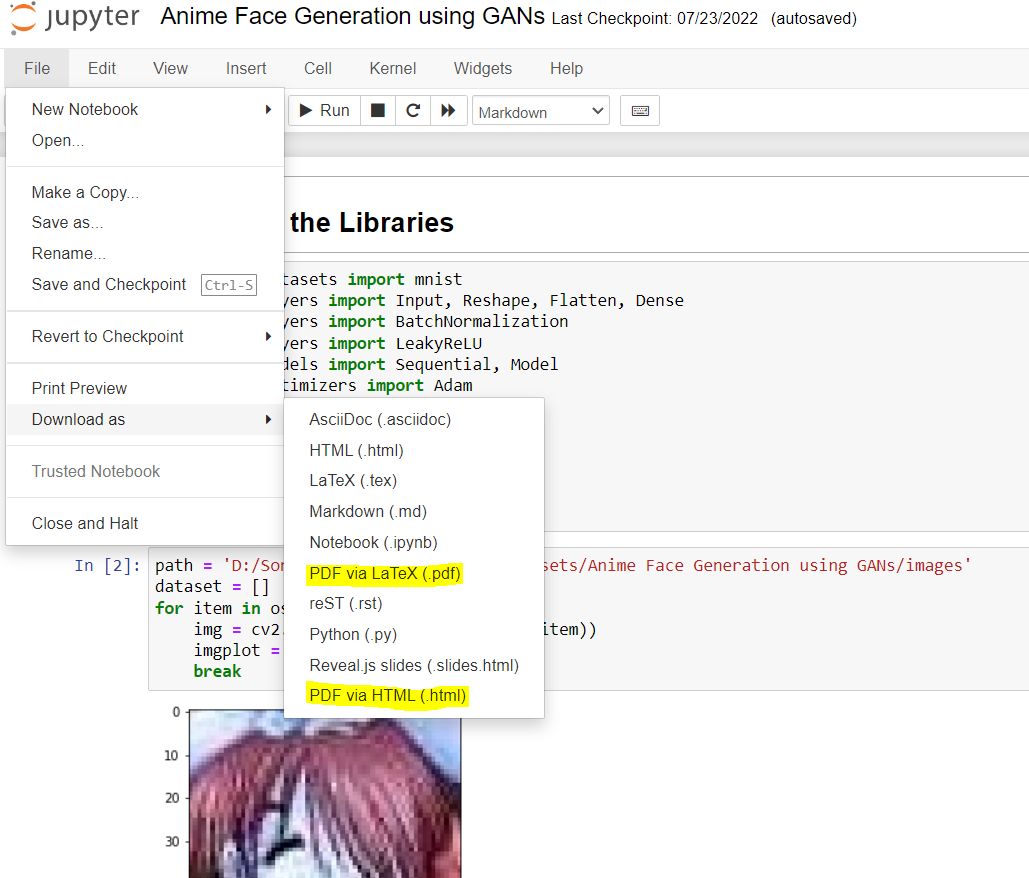Run the current cell

322,110
